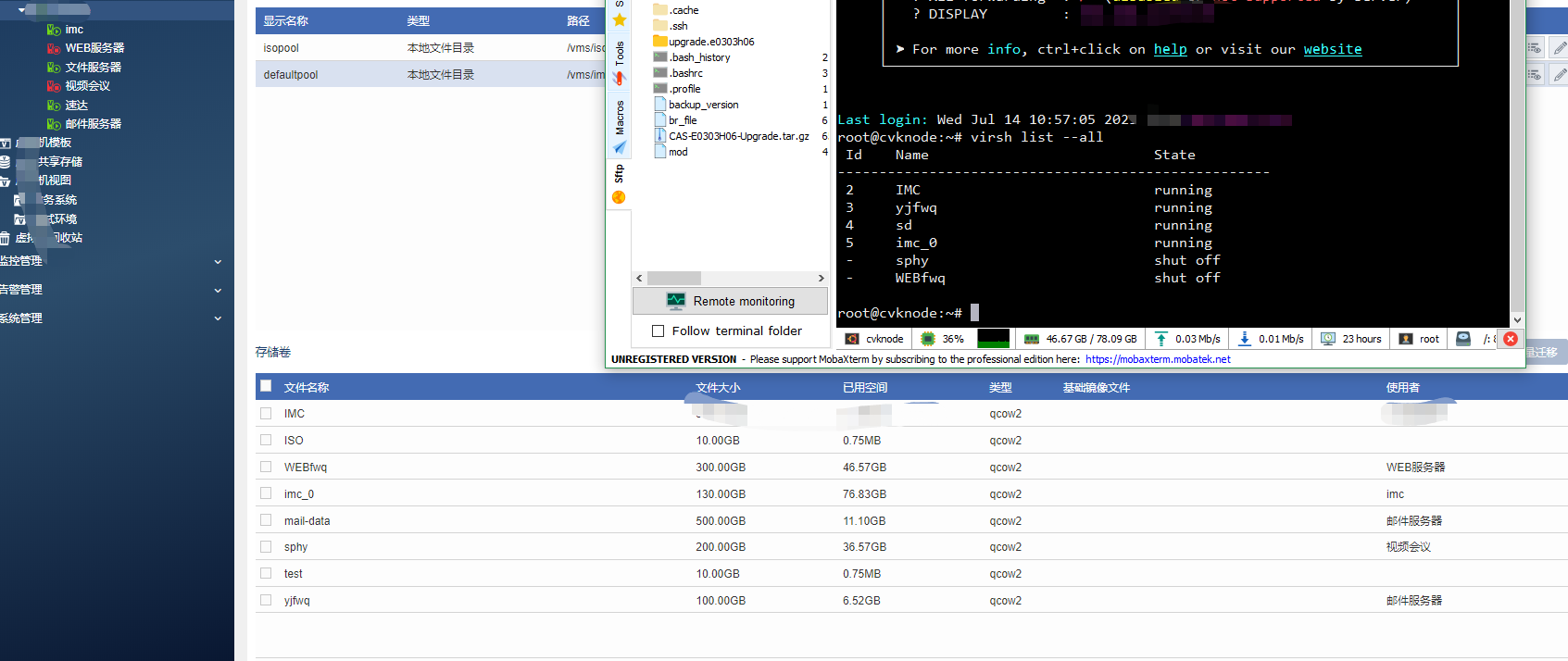
Task: Enable Follow terminal folder checkbox
Action: tap(659, 330)
